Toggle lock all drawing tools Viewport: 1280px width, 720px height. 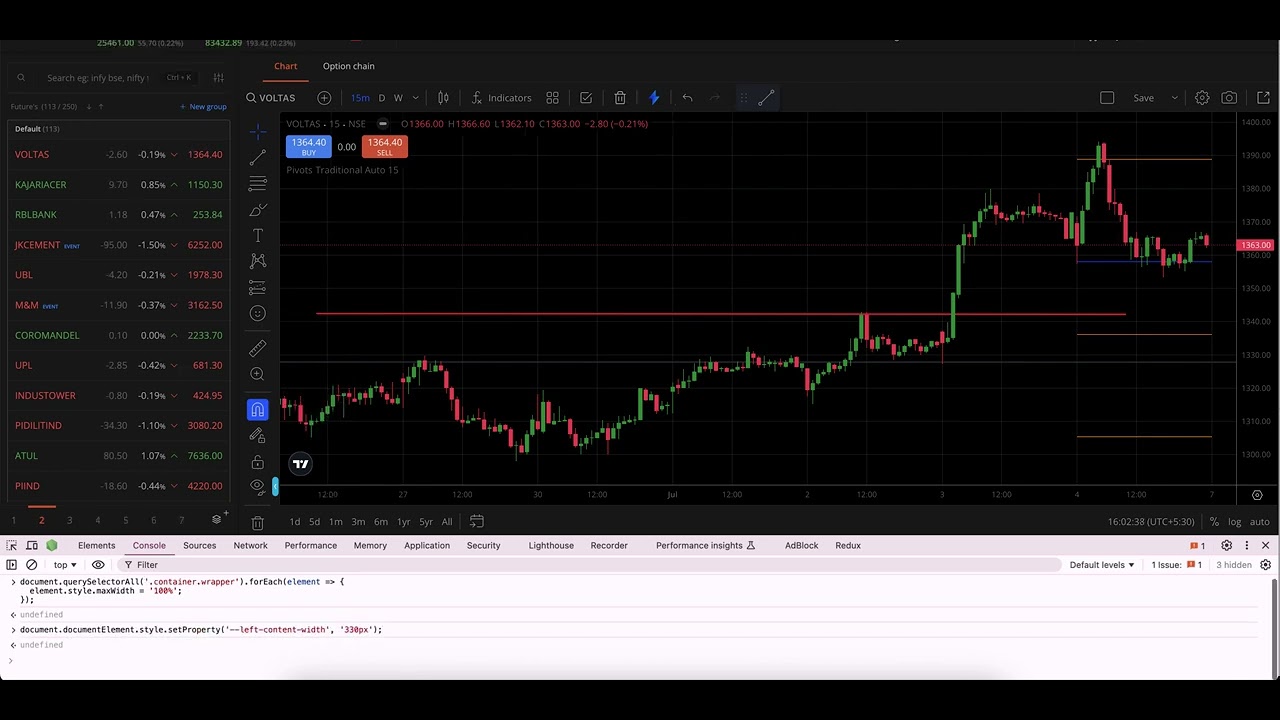pos(258,462)
